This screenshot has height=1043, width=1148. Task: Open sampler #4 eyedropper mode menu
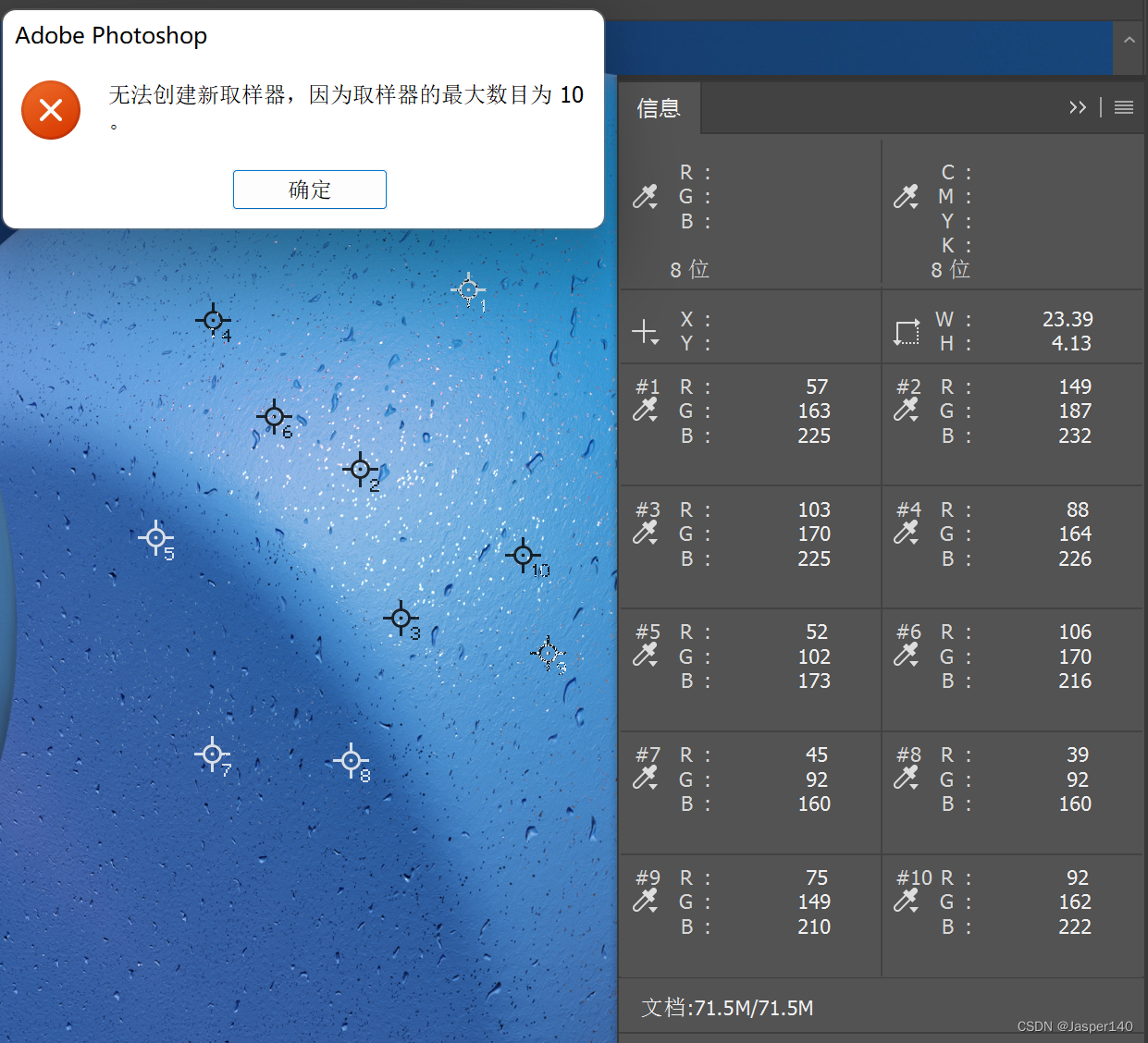click(907, 533)
